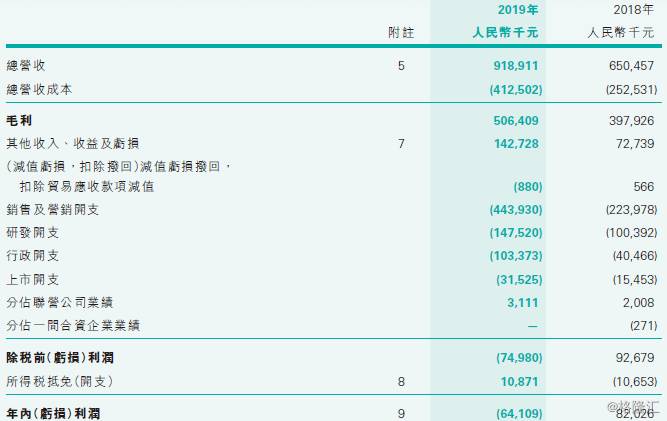Click the 研發開支 label
This screenshot has height=421, width=667.
pyautogui.click(x=32, y=232)
